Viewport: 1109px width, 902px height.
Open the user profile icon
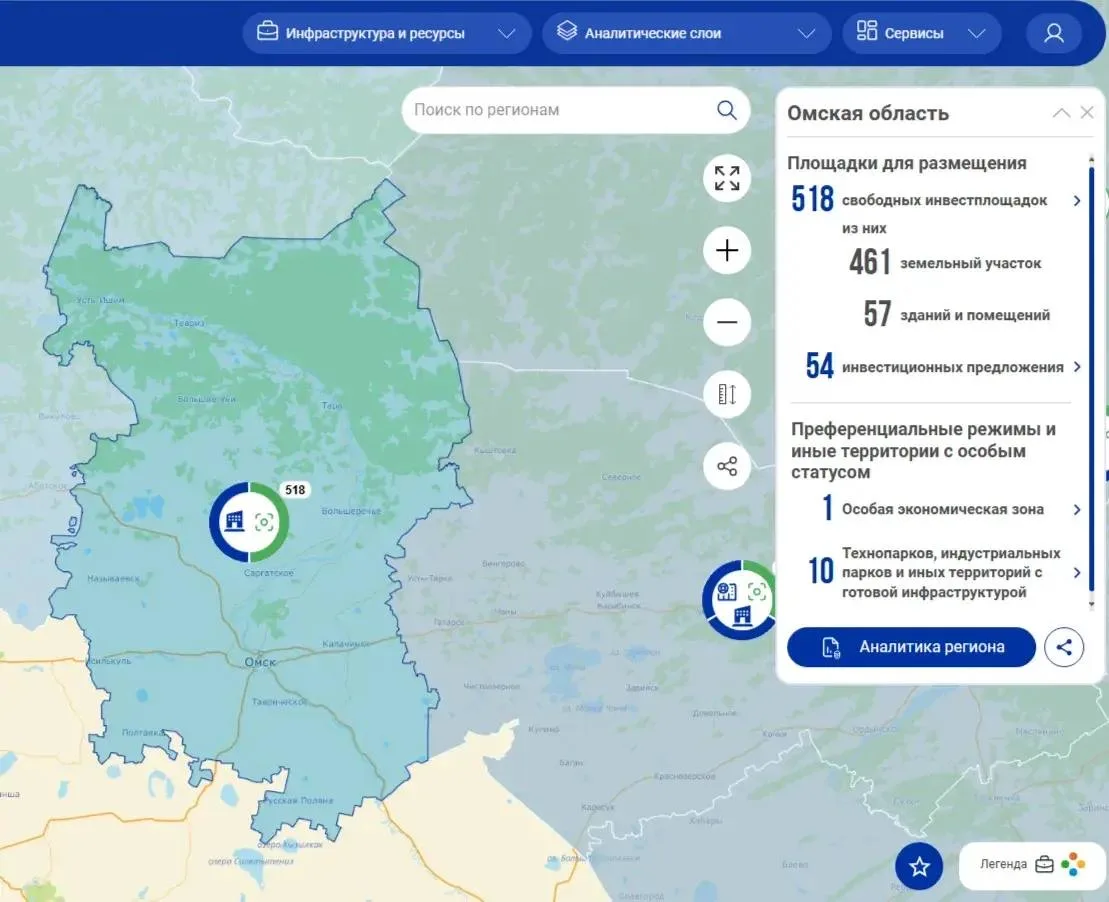click(x=1053, y=33)
